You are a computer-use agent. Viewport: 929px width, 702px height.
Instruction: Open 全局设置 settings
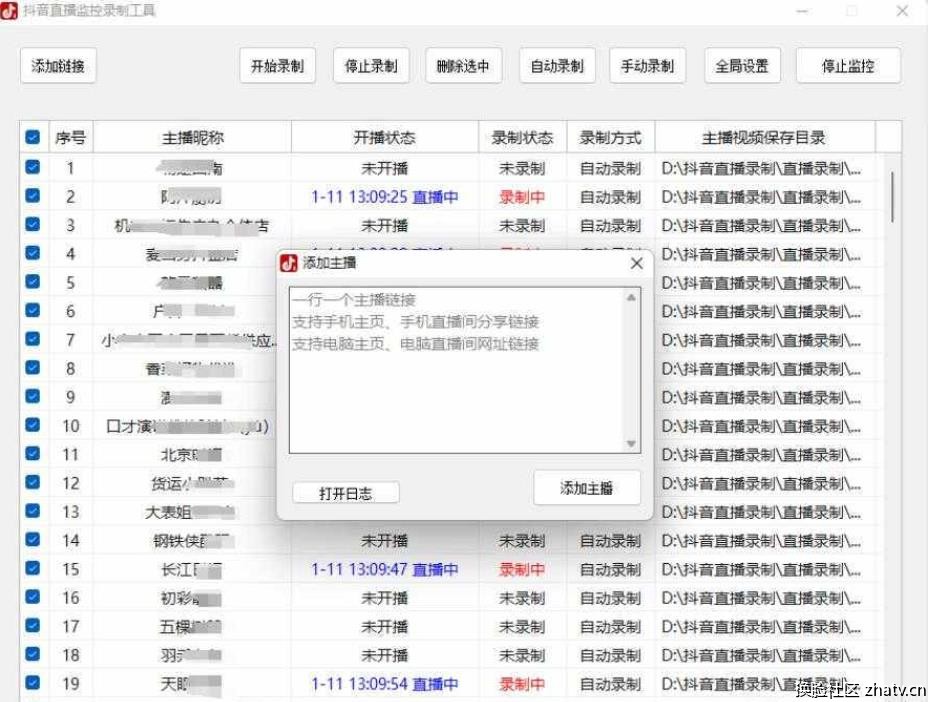(742, 66)
